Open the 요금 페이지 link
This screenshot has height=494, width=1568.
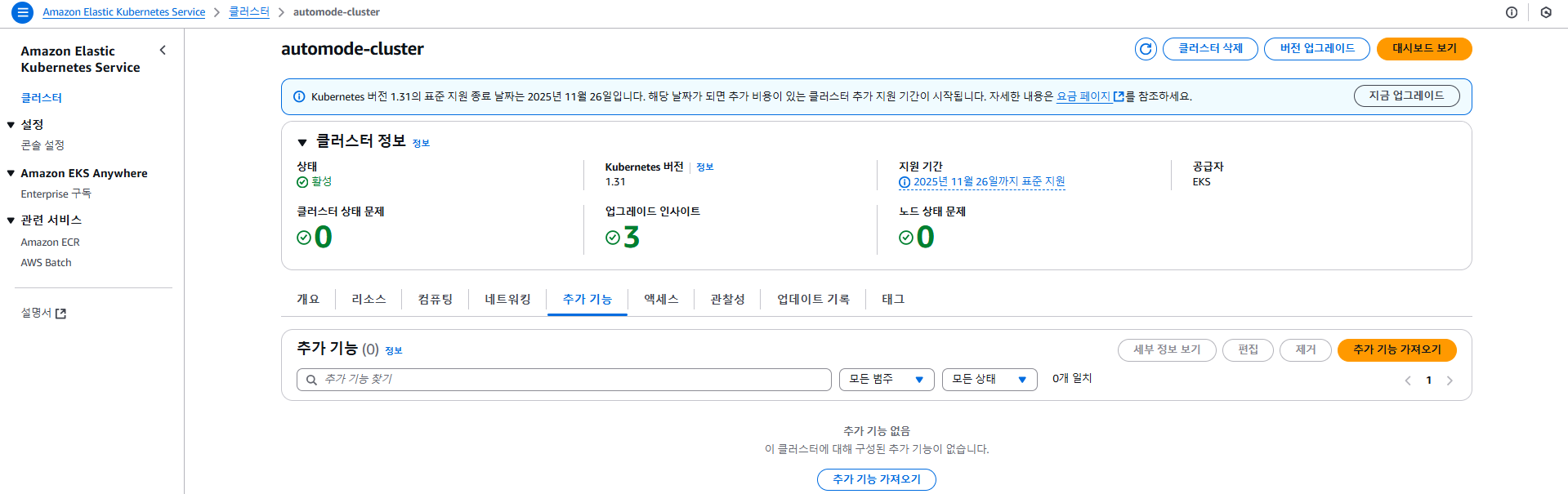tap(1090, 96)
